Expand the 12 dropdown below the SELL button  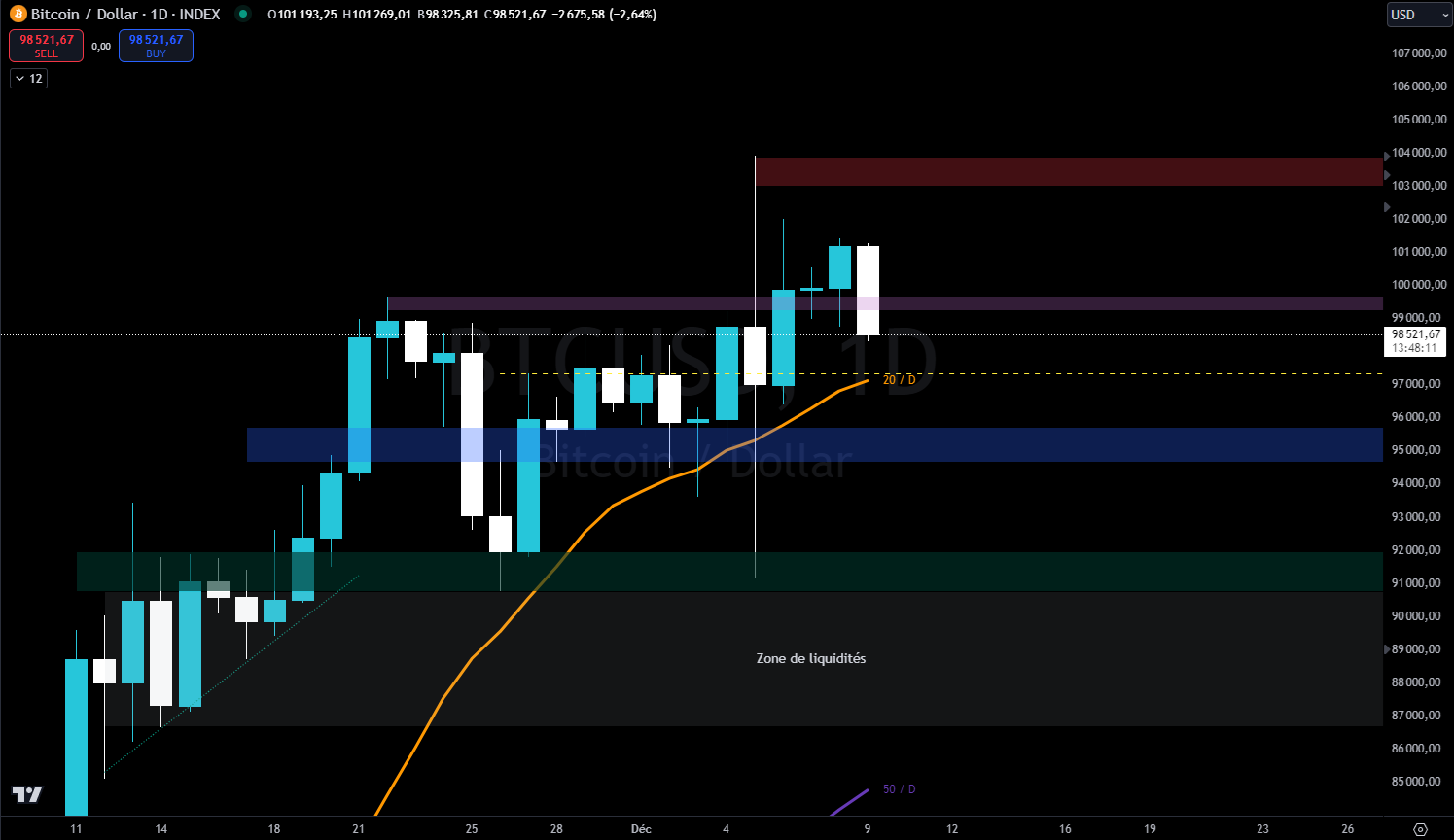[28, 78]
